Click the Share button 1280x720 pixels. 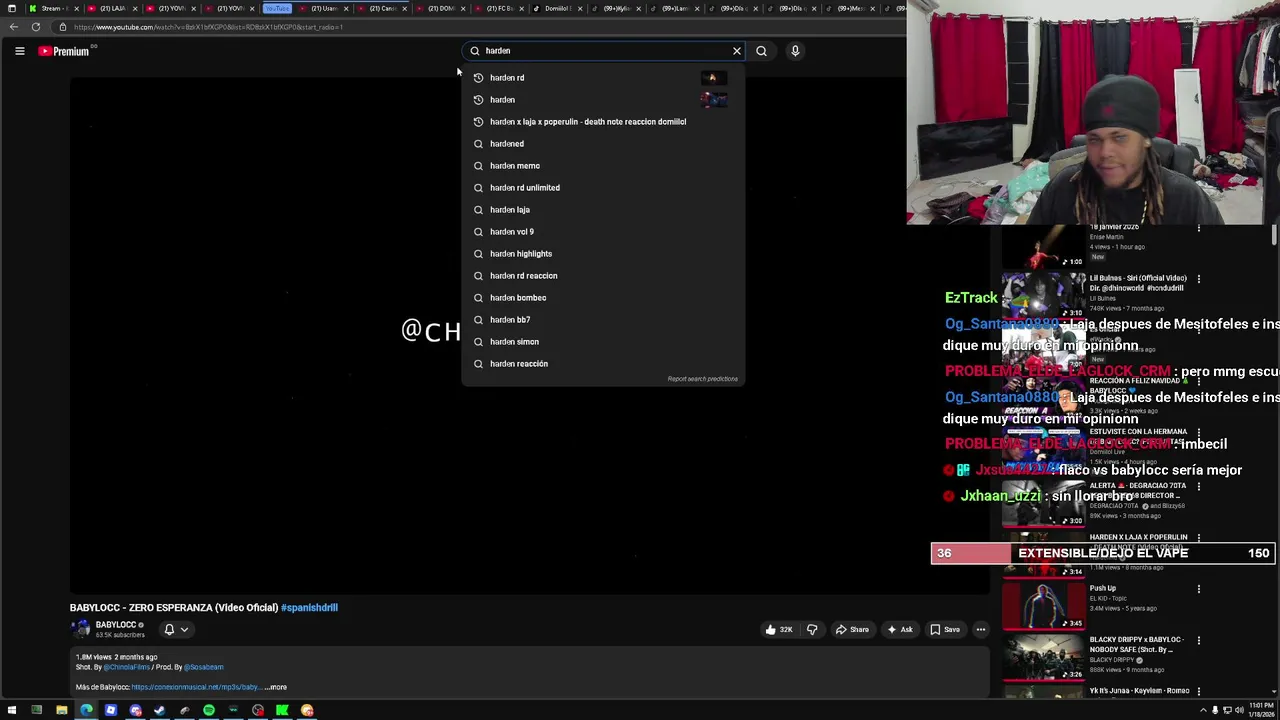point(852,630)
